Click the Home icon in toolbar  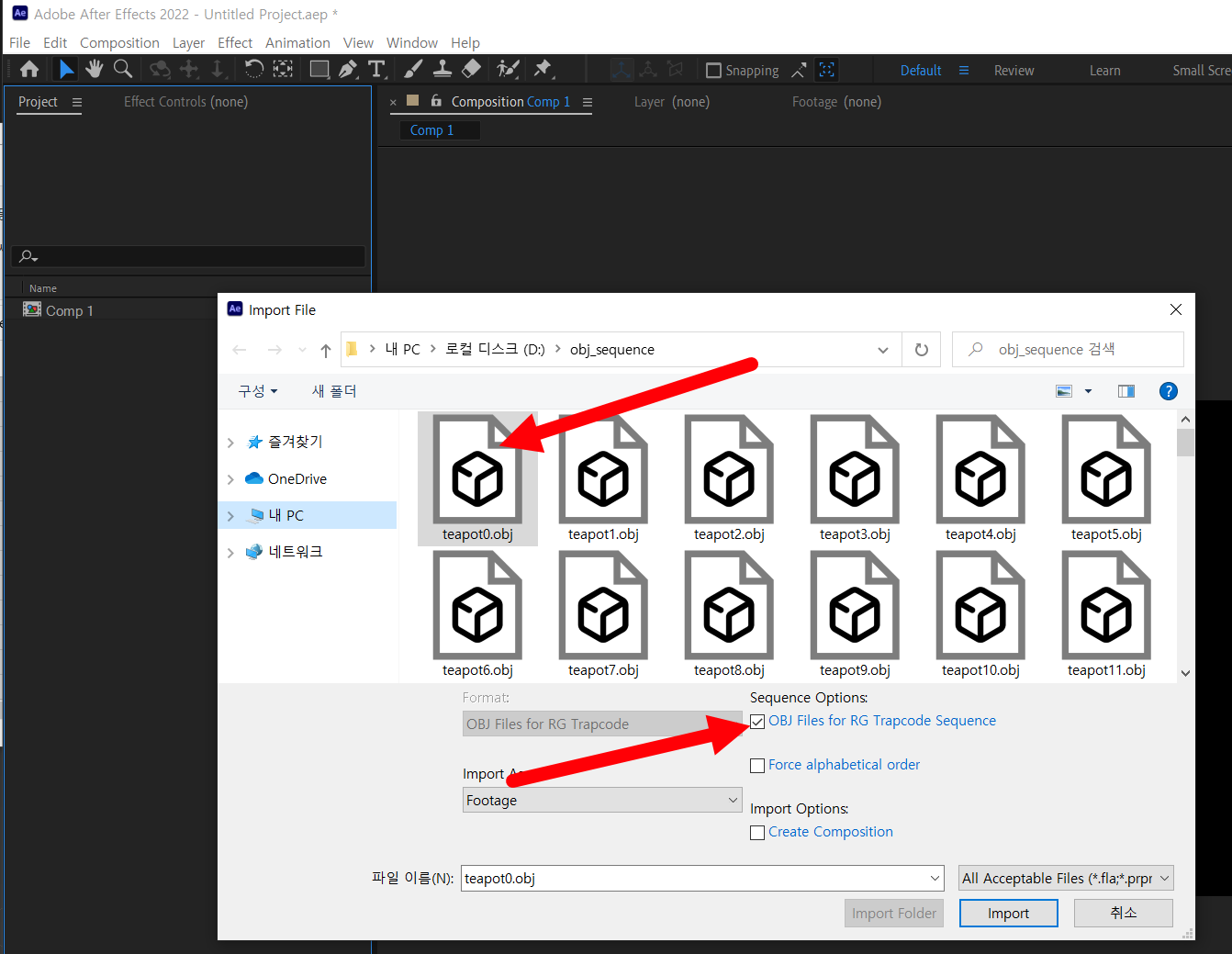[29, 69]
